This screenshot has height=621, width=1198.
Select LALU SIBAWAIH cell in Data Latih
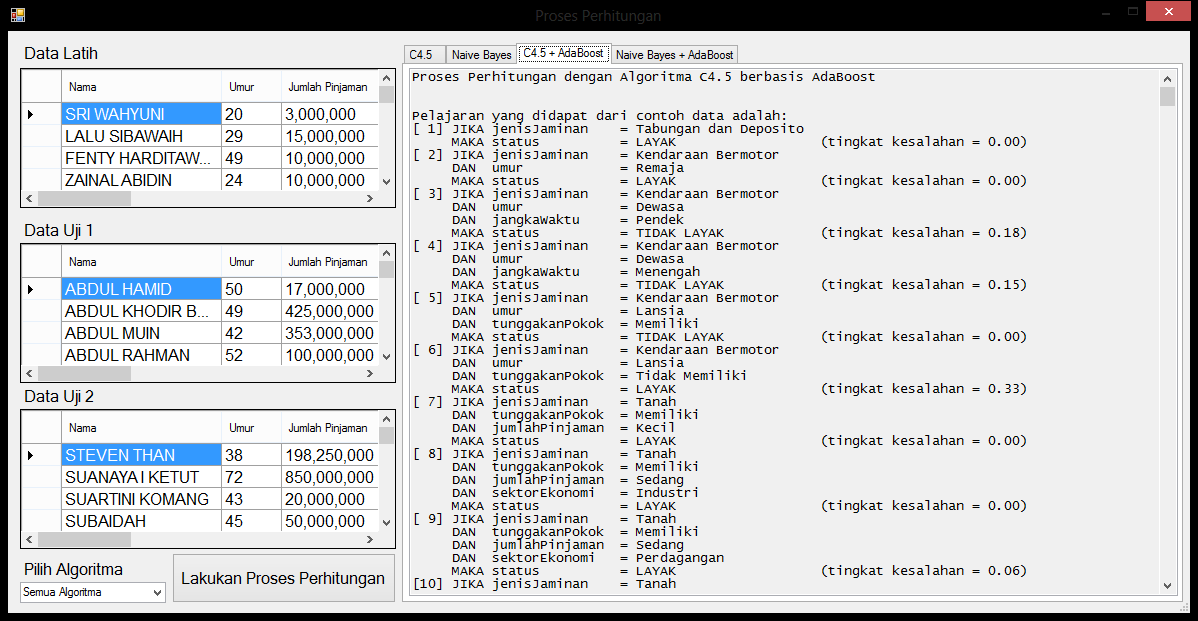pos(140,136)
